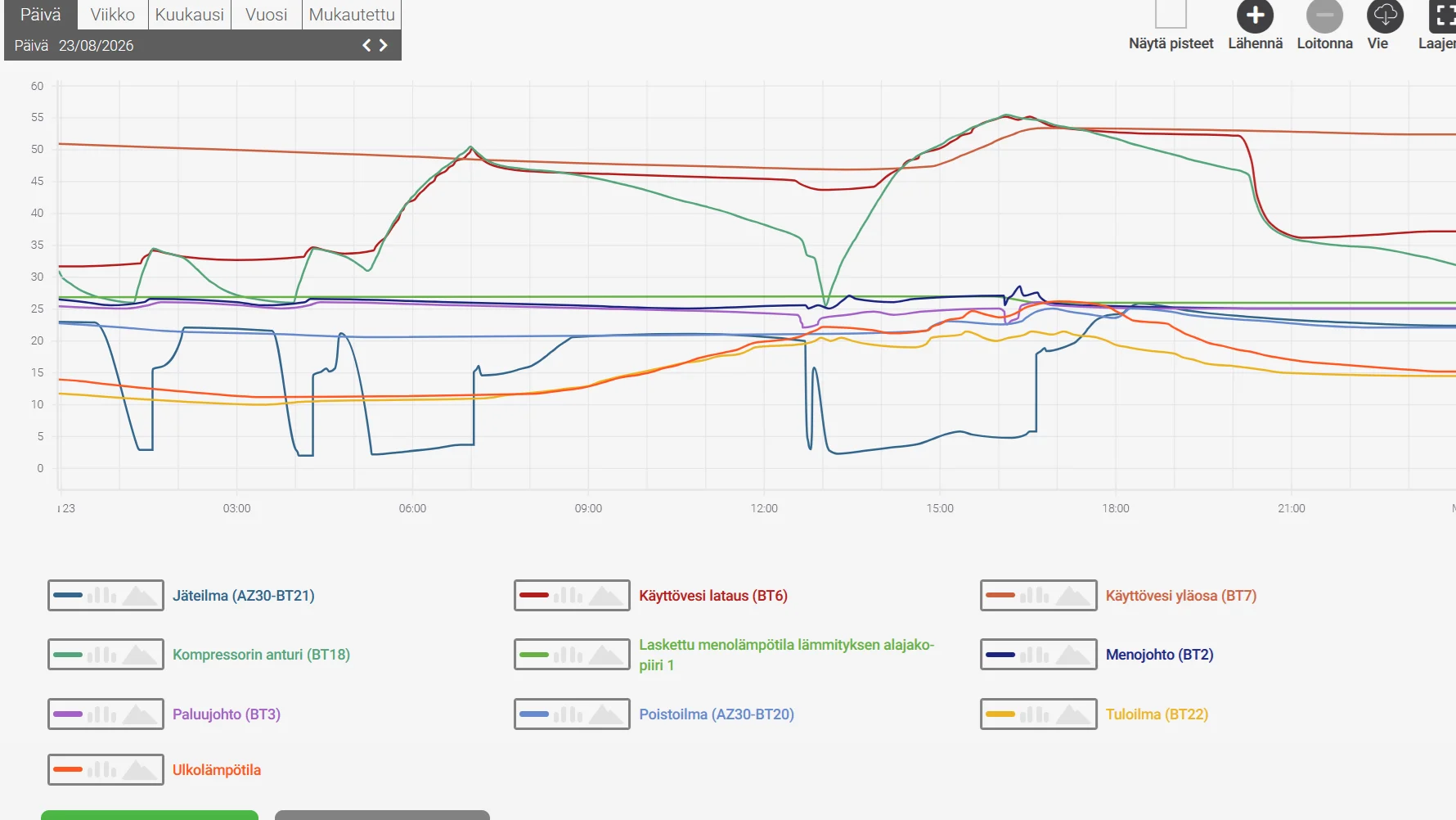Click the 12:00 time axis label
This screenshot has width=1456, height=820.
tap(764, 508)
